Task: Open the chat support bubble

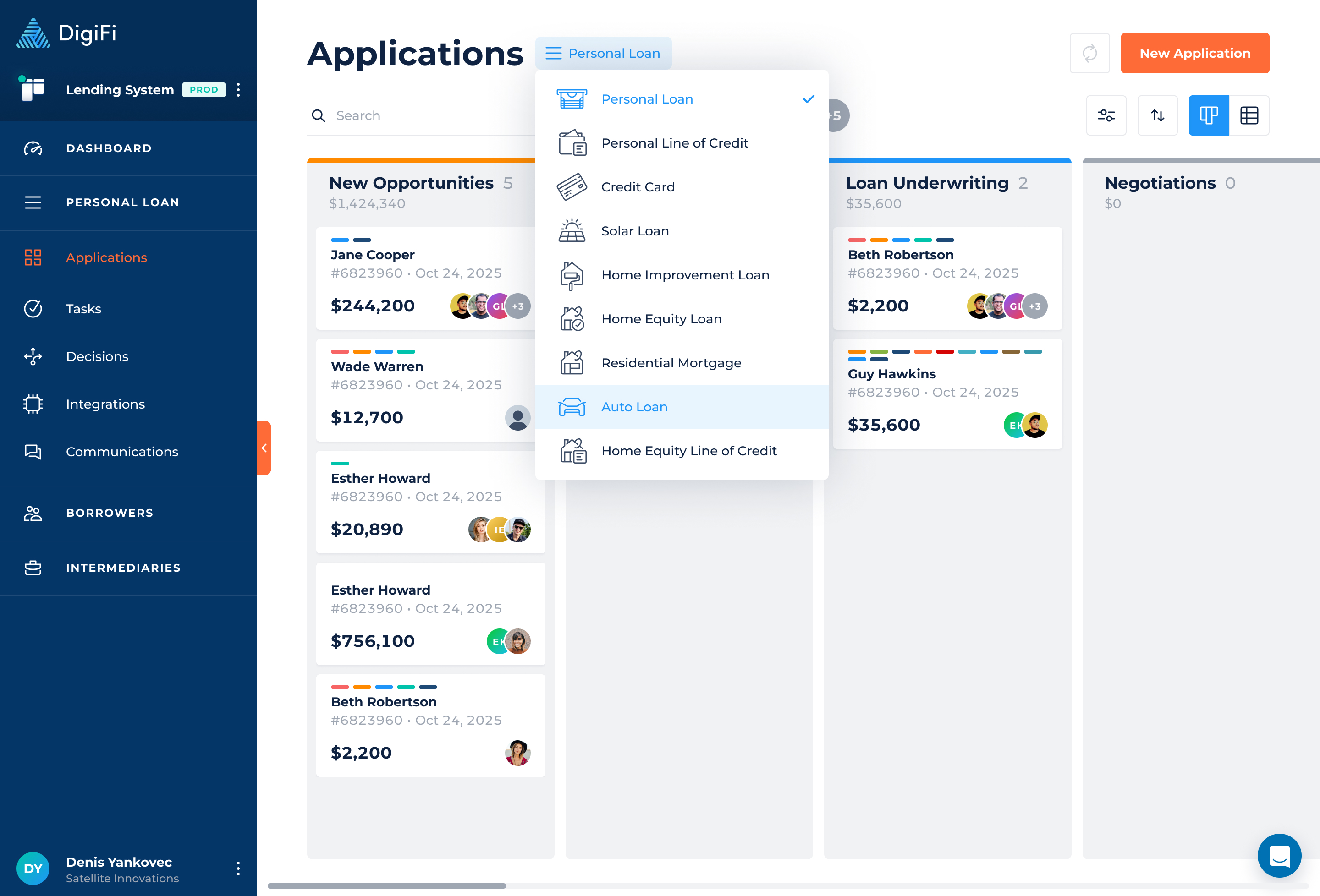Action: pos(1279,855)
